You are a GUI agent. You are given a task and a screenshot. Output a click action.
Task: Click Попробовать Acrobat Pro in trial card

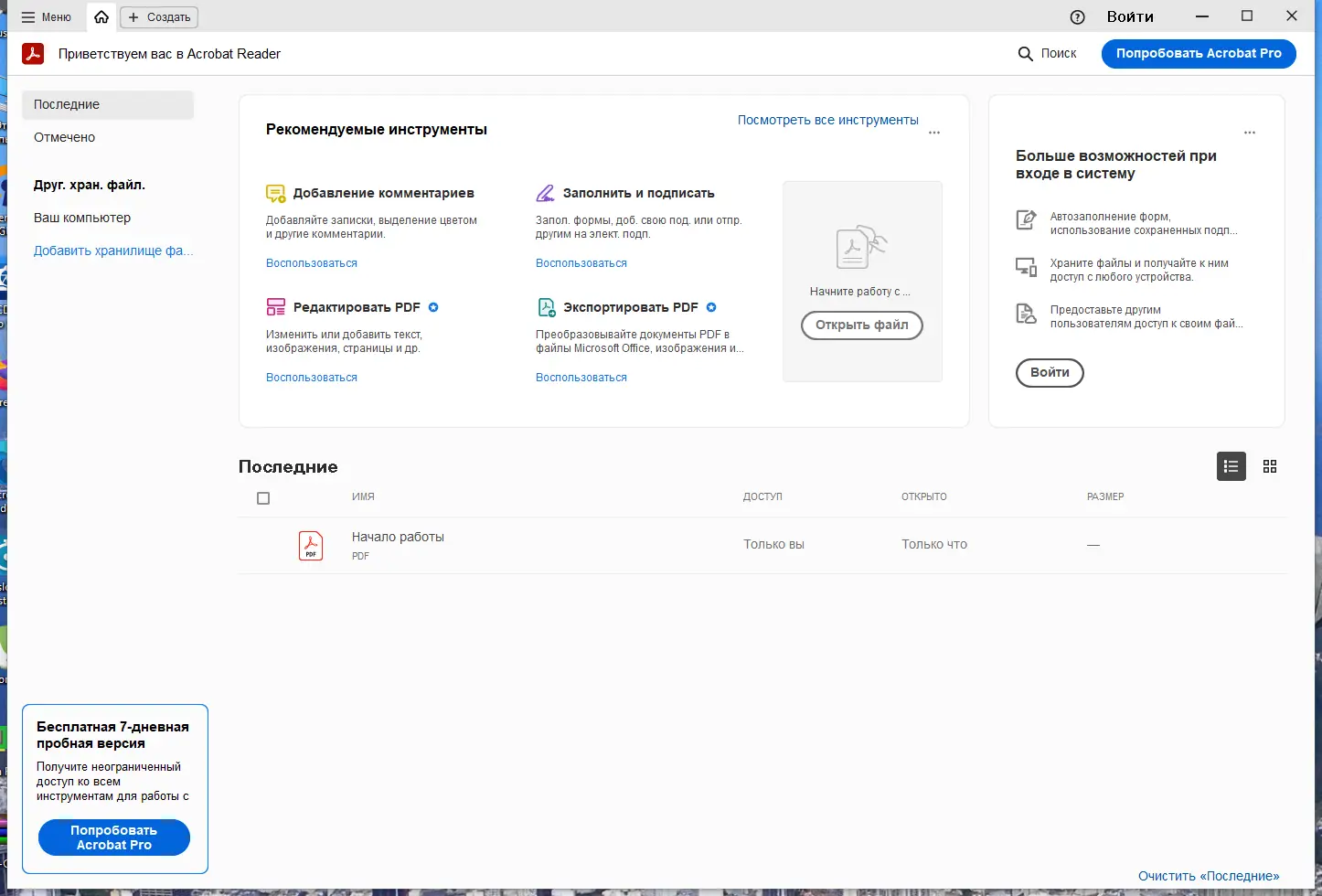point(114,837)
